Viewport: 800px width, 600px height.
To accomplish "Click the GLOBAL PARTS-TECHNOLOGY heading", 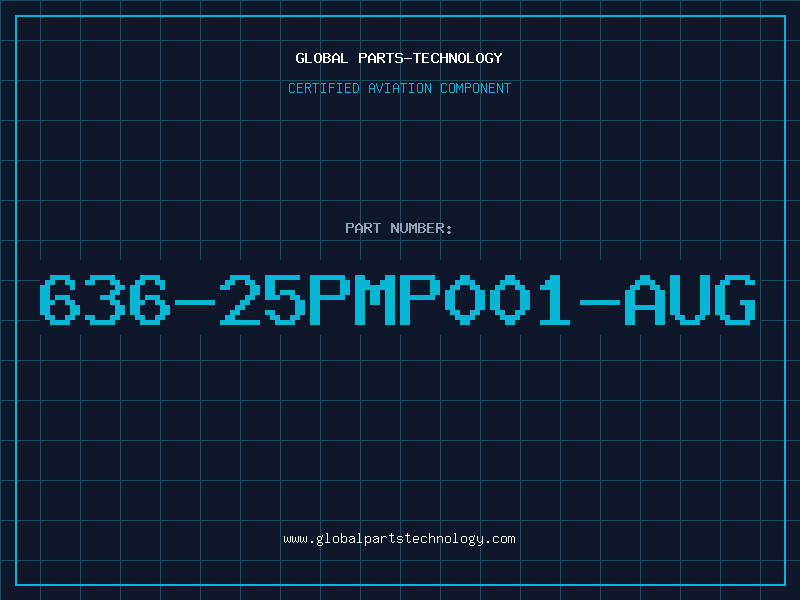I will tap(399, 58).
